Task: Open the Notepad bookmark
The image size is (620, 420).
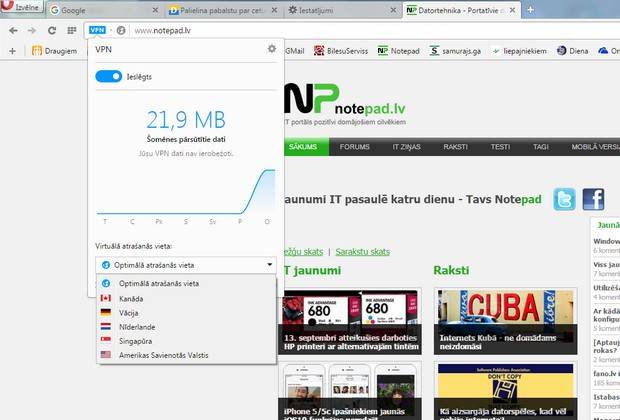Action: tap(399, 51)
